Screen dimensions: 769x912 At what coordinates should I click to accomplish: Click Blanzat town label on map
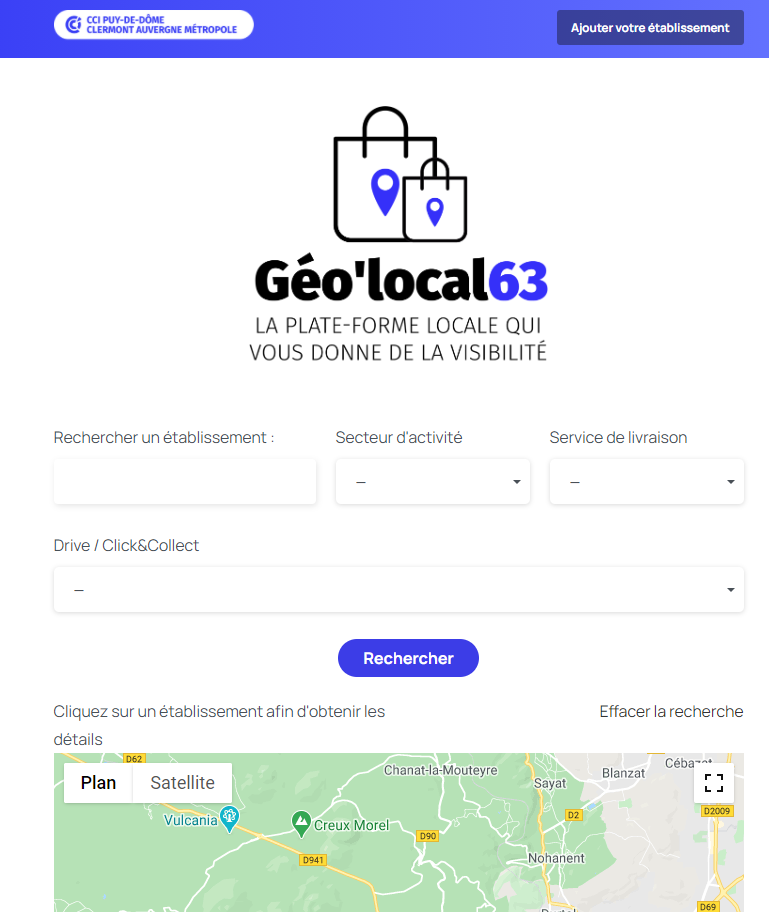(x=623, y=773)
